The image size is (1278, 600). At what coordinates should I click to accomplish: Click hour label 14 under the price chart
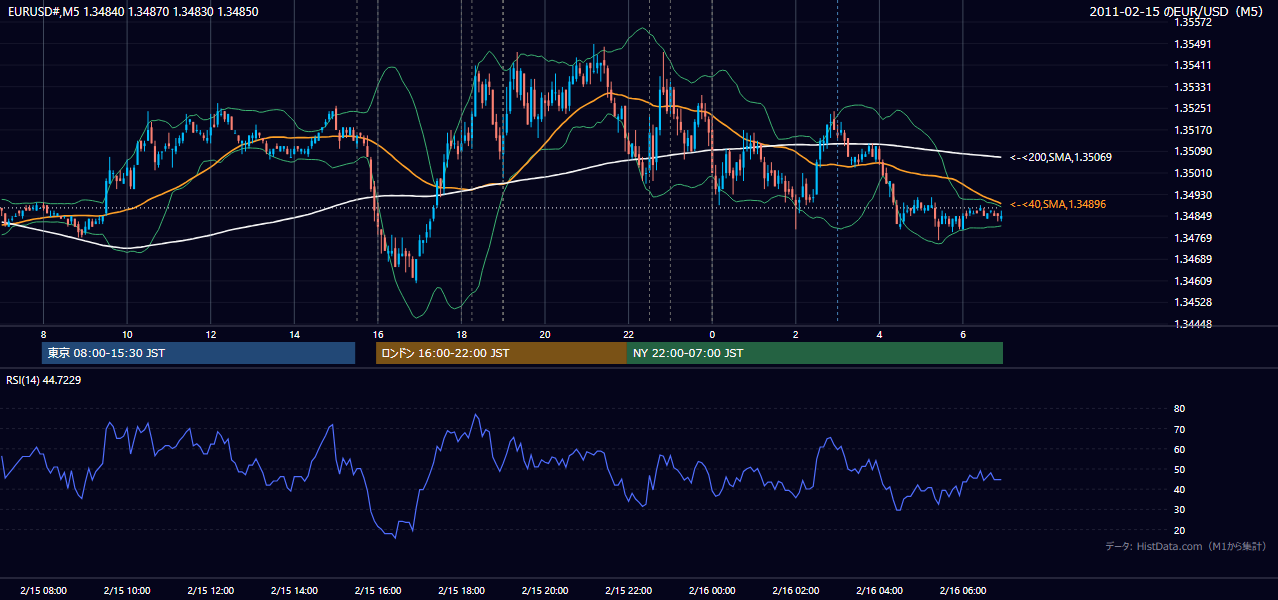294,334
